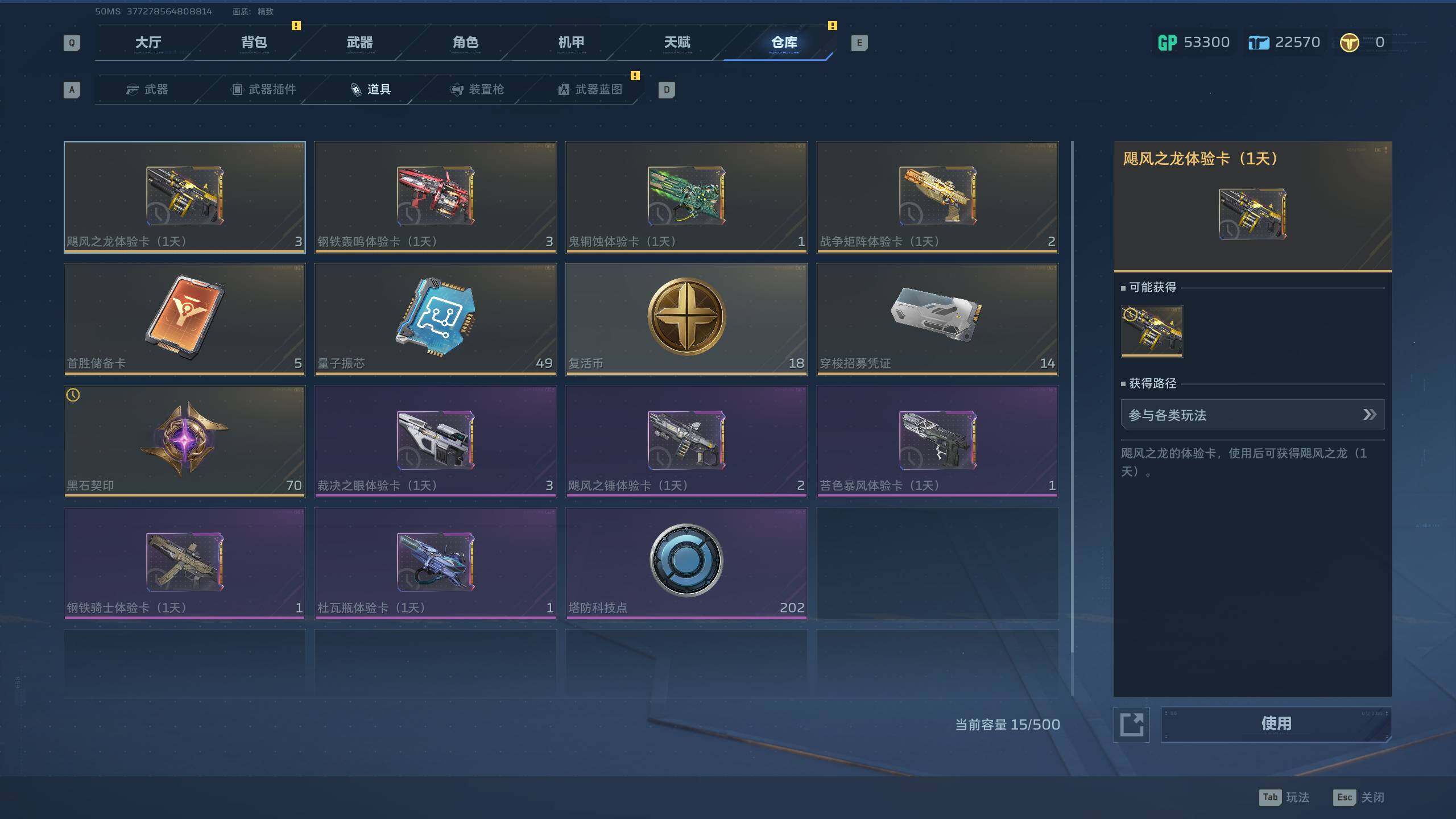The height and width of the screenshot is (819, 1456).
Task: Click the 使用 button
Action: (x=1276, y=724)
